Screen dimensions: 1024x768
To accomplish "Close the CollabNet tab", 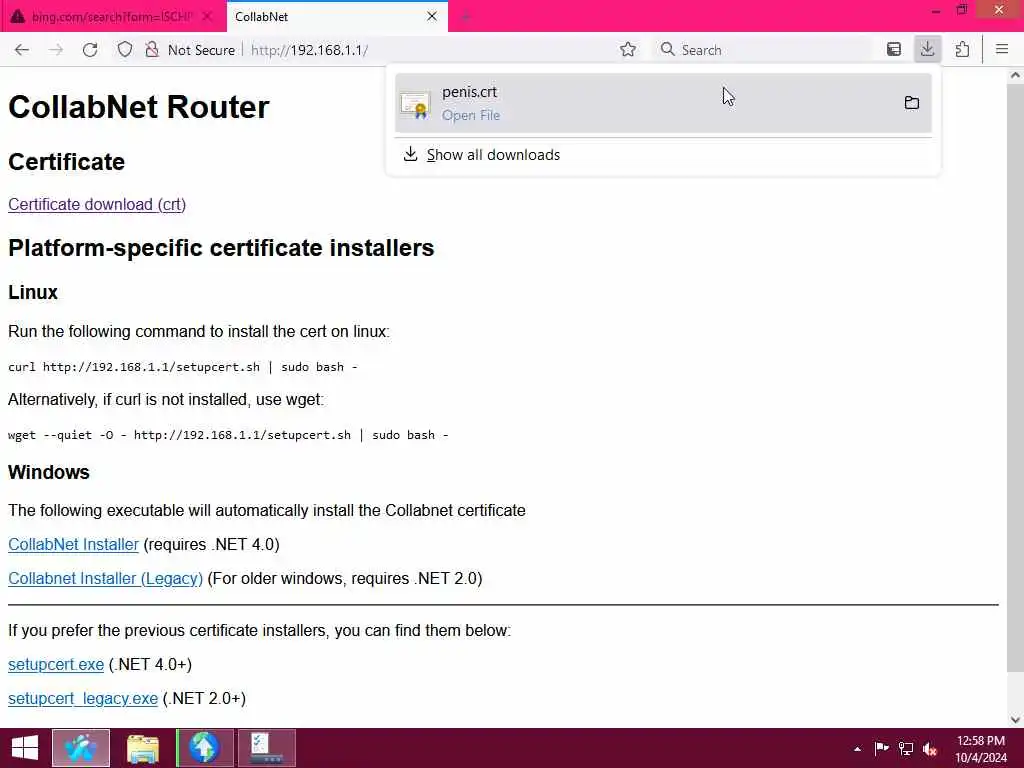I will [432, 16].
